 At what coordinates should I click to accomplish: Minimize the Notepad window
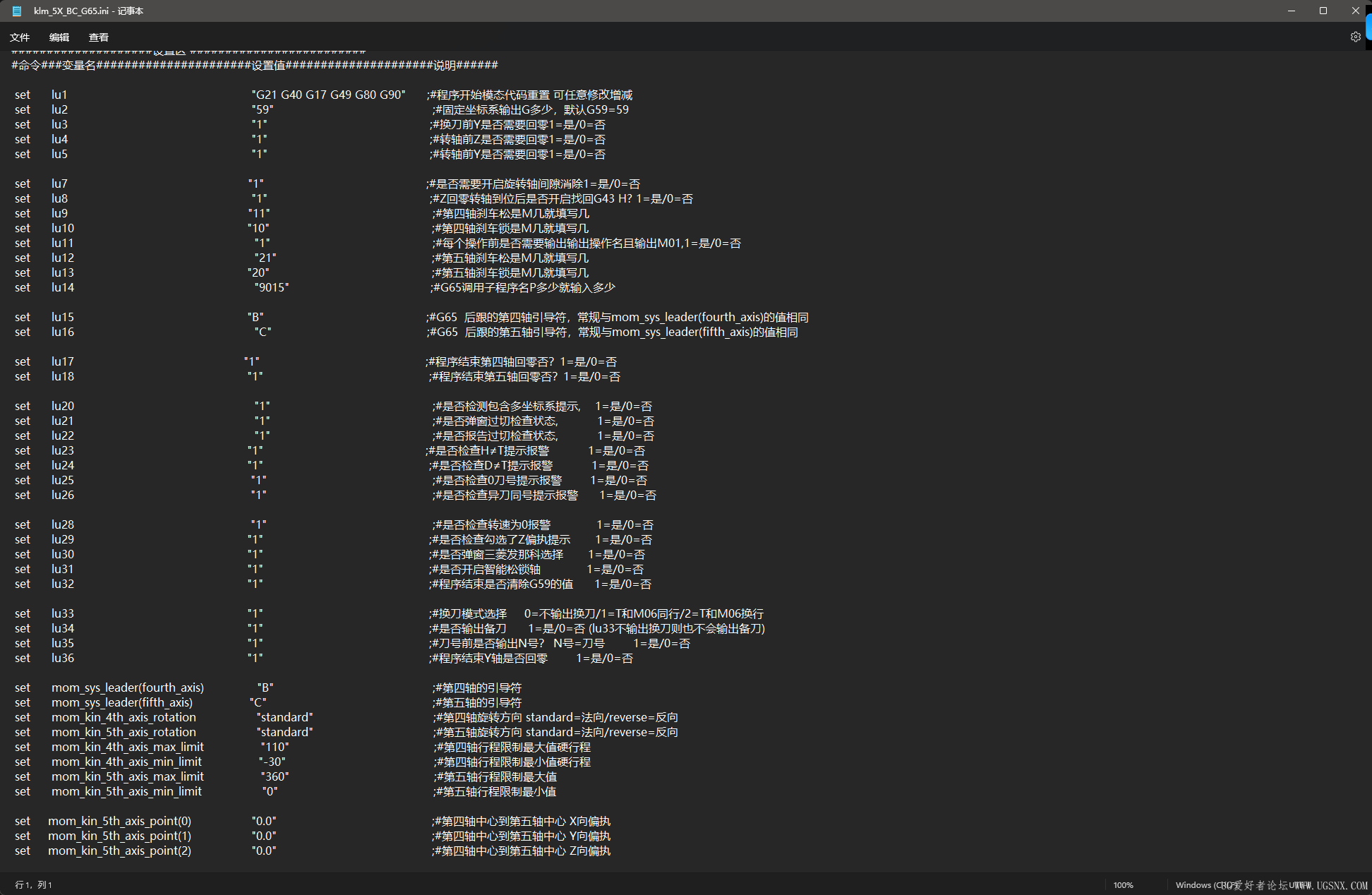pos(1291,11)
